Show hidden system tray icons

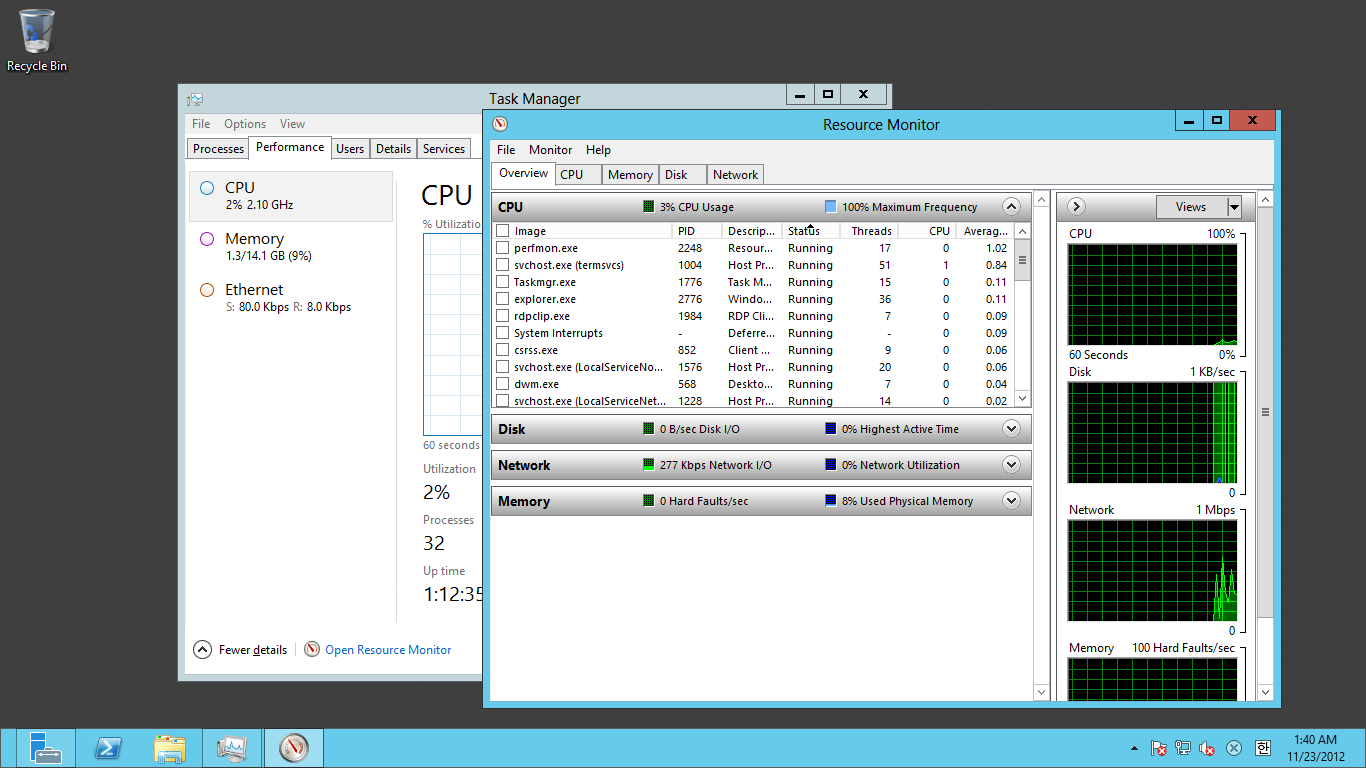pos(1134,748)
